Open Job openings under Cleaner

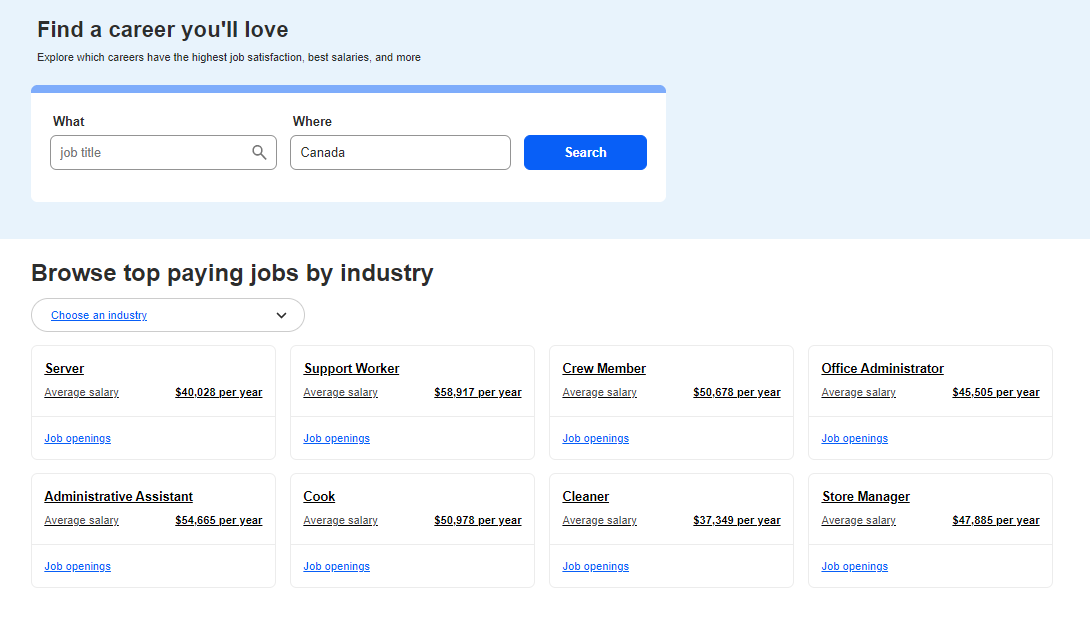coord(595,566)
